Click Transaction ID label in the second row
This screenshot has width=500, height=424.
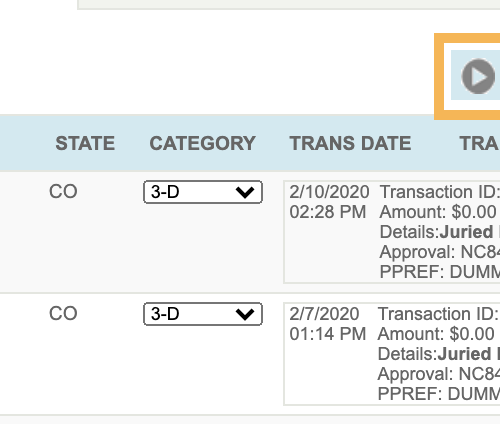(x=439, y=314)
